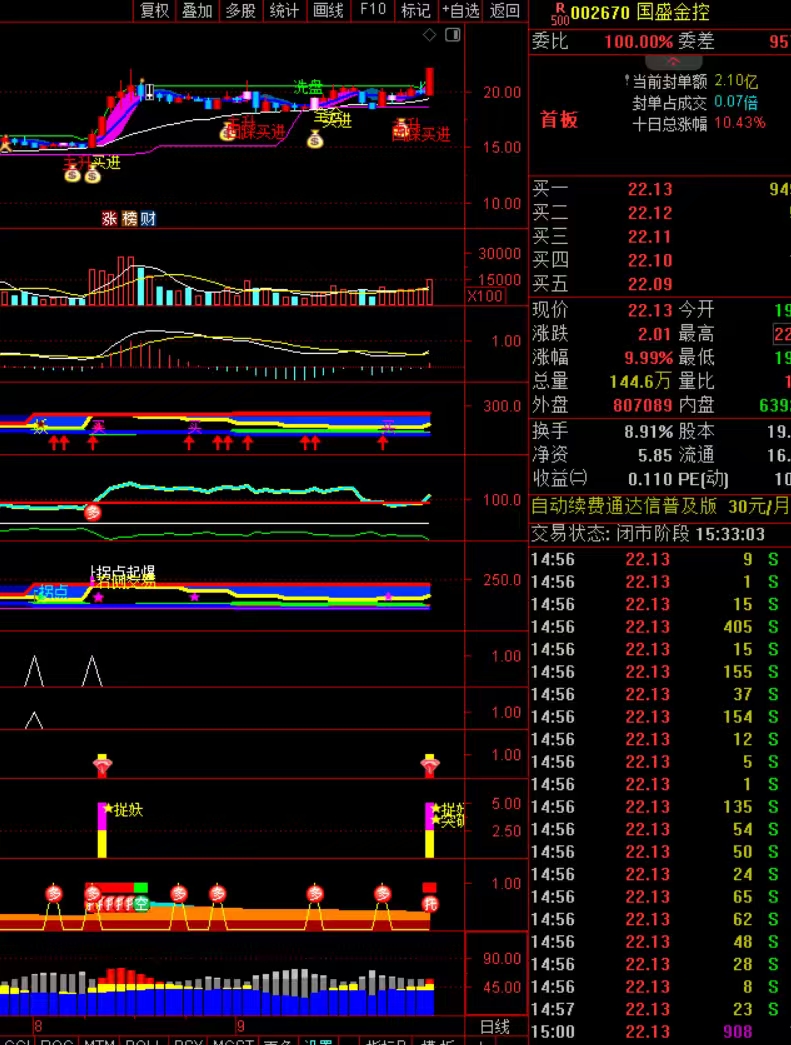
Task: Select the 买五 bid row at 22.09
Action: [660, 285]
